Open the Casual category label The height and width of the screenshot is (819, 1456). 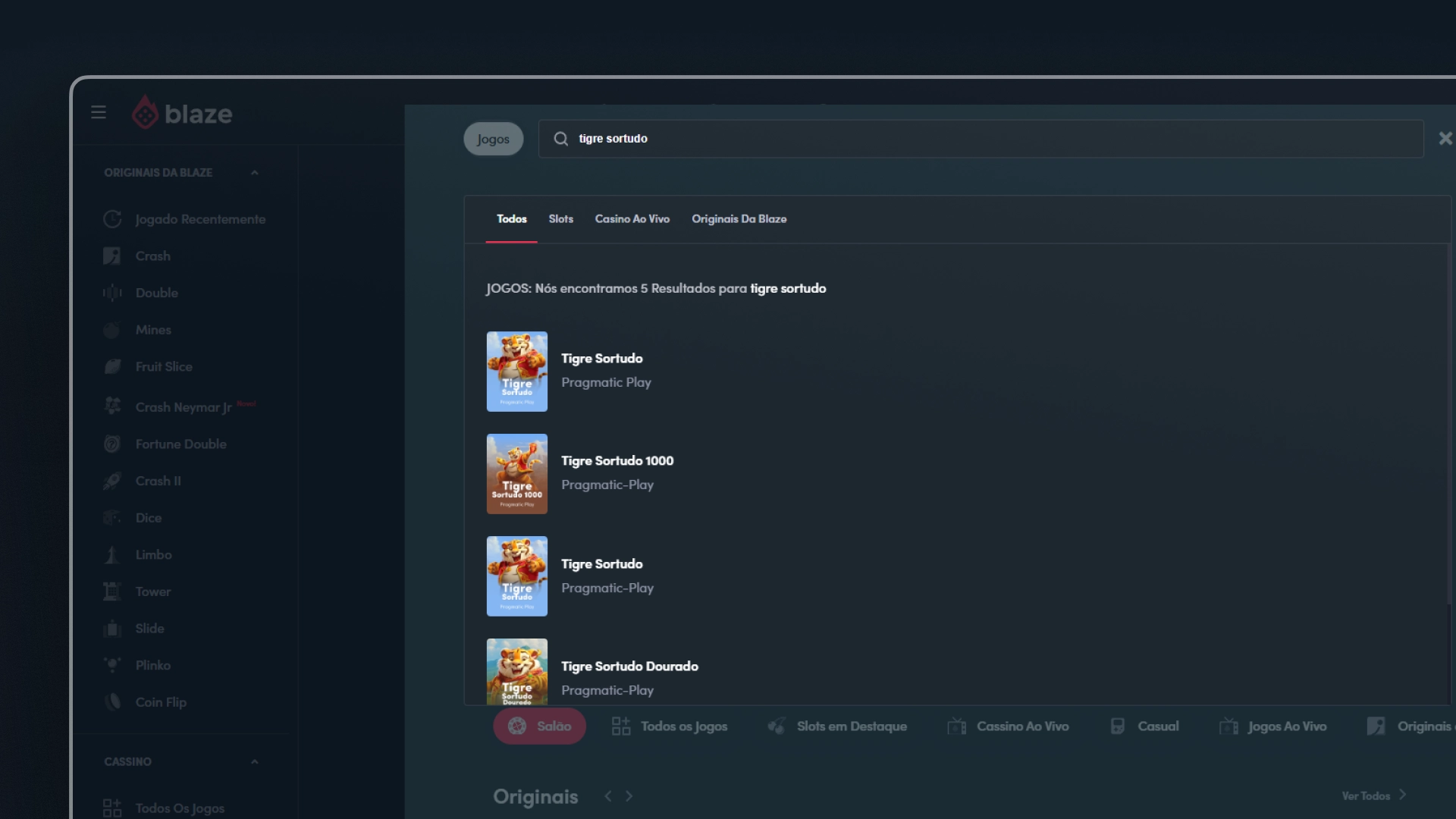click(1159, 726)
